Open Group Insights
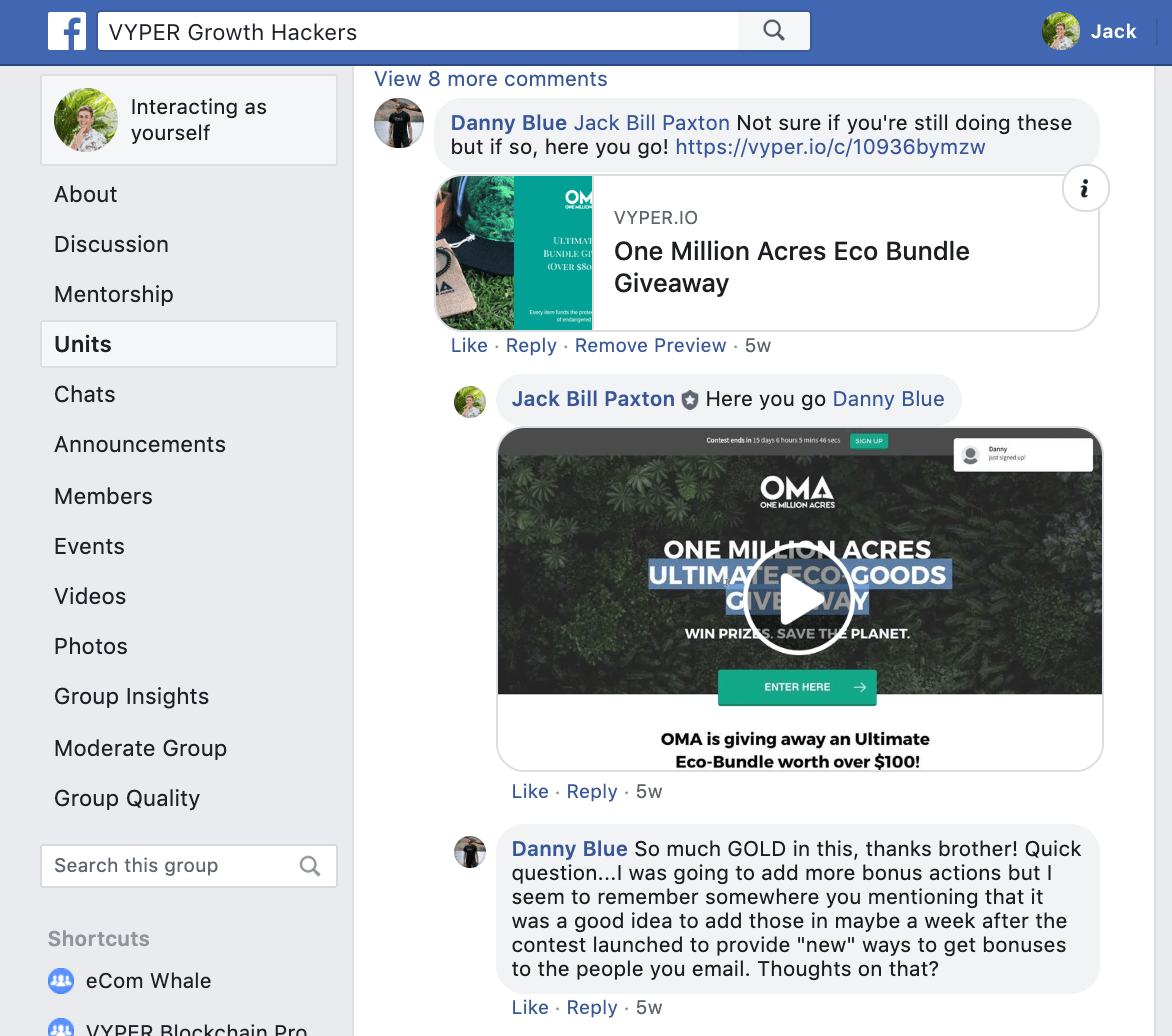1172x1036 pixels. pos(131,696)
